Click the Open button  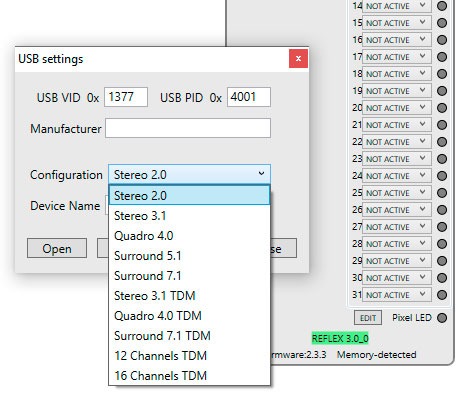point(57,248)
